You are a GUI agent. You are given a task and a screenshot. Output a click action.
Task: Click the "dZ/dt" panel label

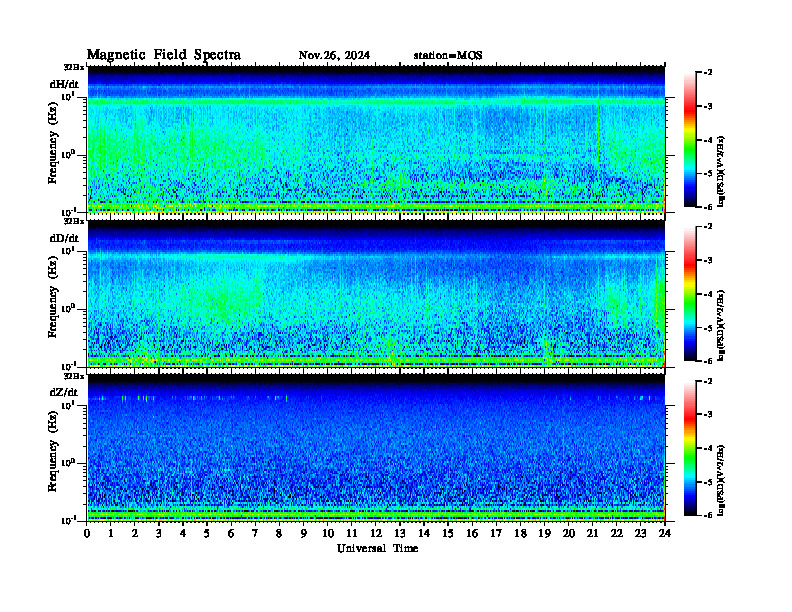pyautogui.click(x=64, y=392)
